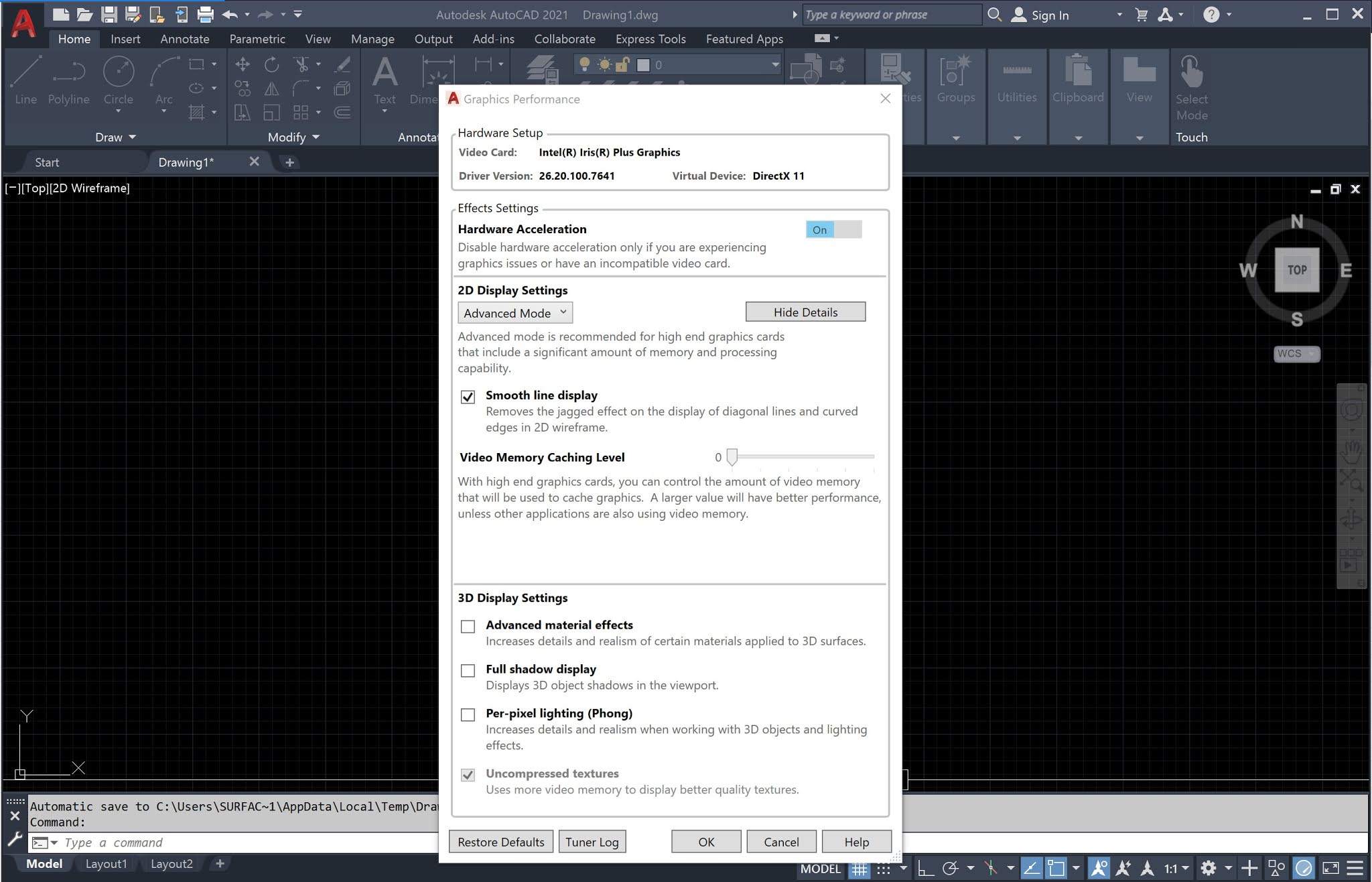Uncheck Smooth line display

point(468,397)
